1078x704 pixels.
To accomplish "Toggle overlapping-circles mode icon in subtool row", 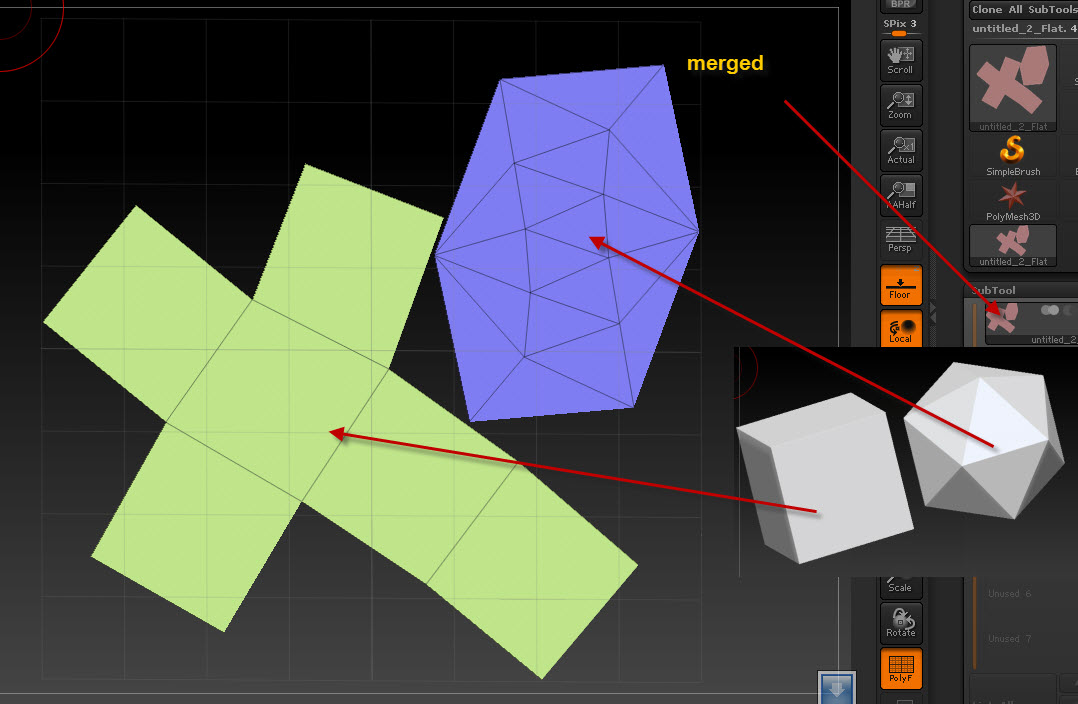I will click(1050, 310).
